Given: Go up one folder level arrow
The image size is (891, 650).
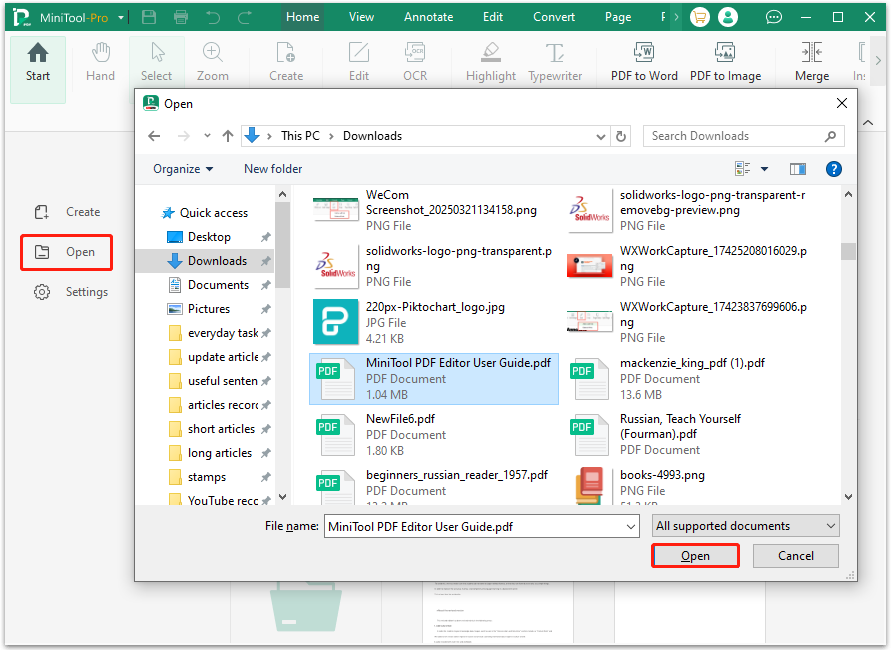Looking at the screenshot, I should click(x=228, y=136).
